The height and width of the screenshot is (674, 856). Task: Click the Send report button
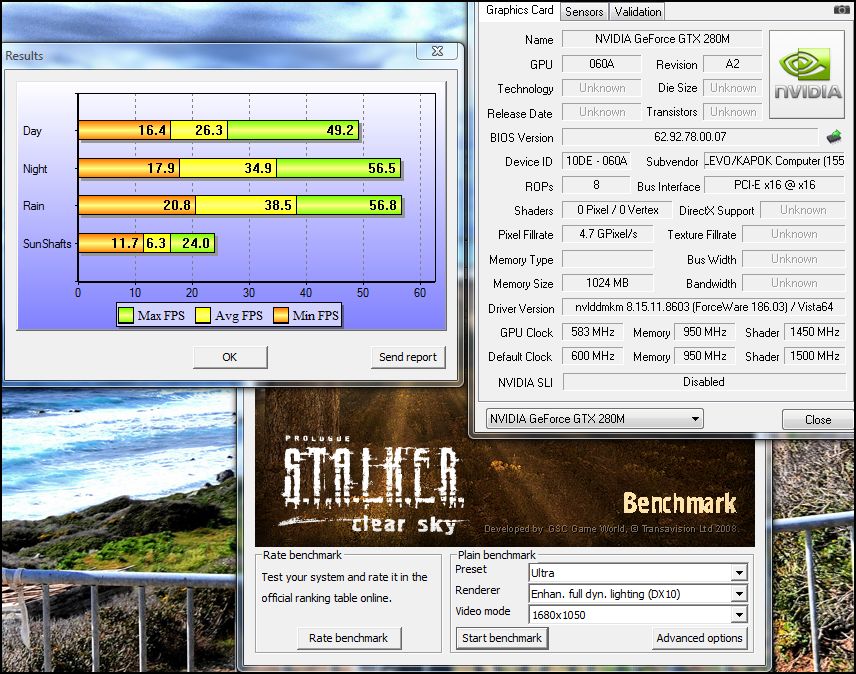[x=408, y=357]
